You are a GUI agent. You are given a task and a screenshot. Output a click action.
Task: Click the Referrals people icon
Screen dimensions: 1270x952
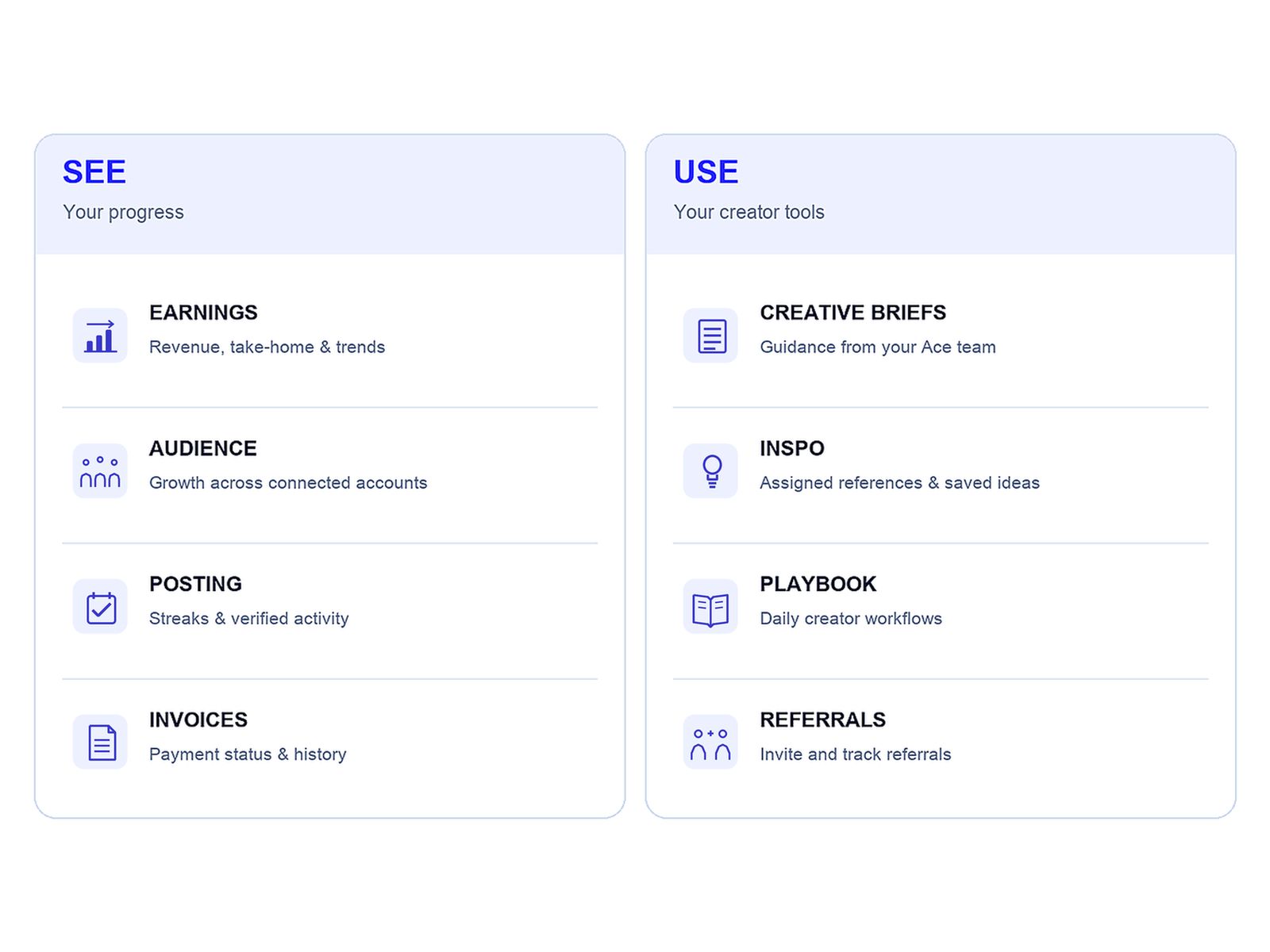click(x=710, y=743)
